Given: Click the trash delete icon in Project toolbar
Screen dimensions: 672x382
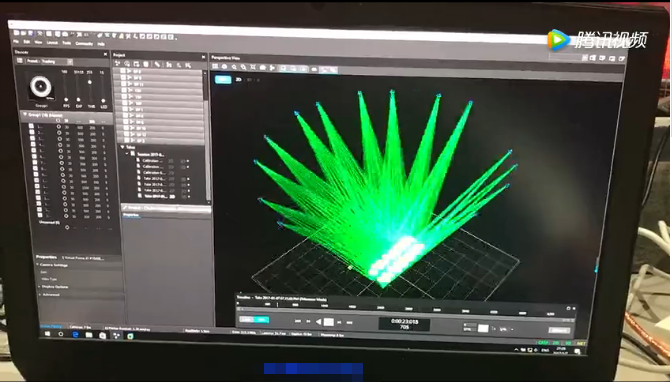Looking at the screenshot, I should click(x=146, y=64).
